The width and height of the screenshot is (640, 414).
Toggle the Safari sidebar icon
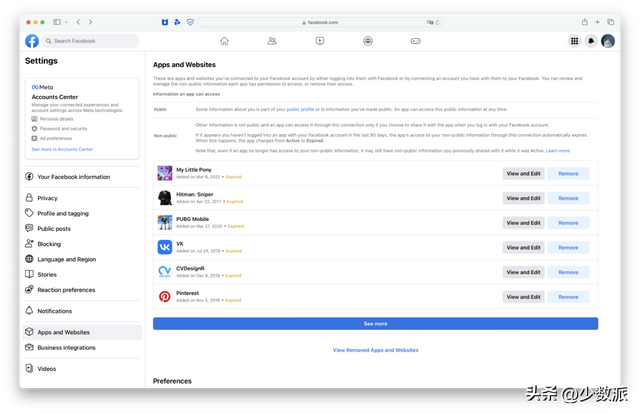pyautogui.click(x=57, y=22)
